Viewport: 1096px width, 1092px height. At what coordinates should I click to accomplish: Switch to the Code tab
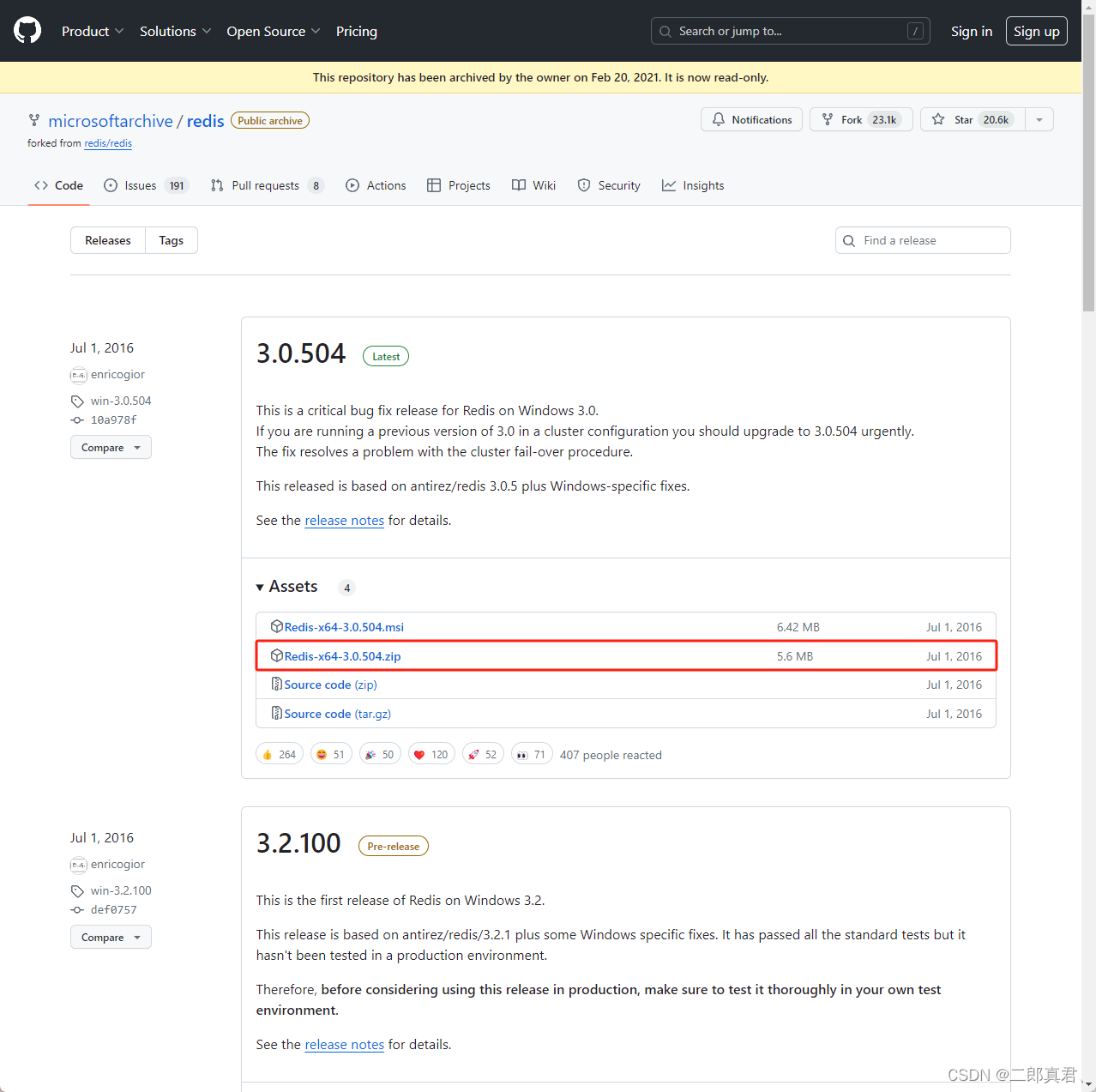tap(58, 185)
